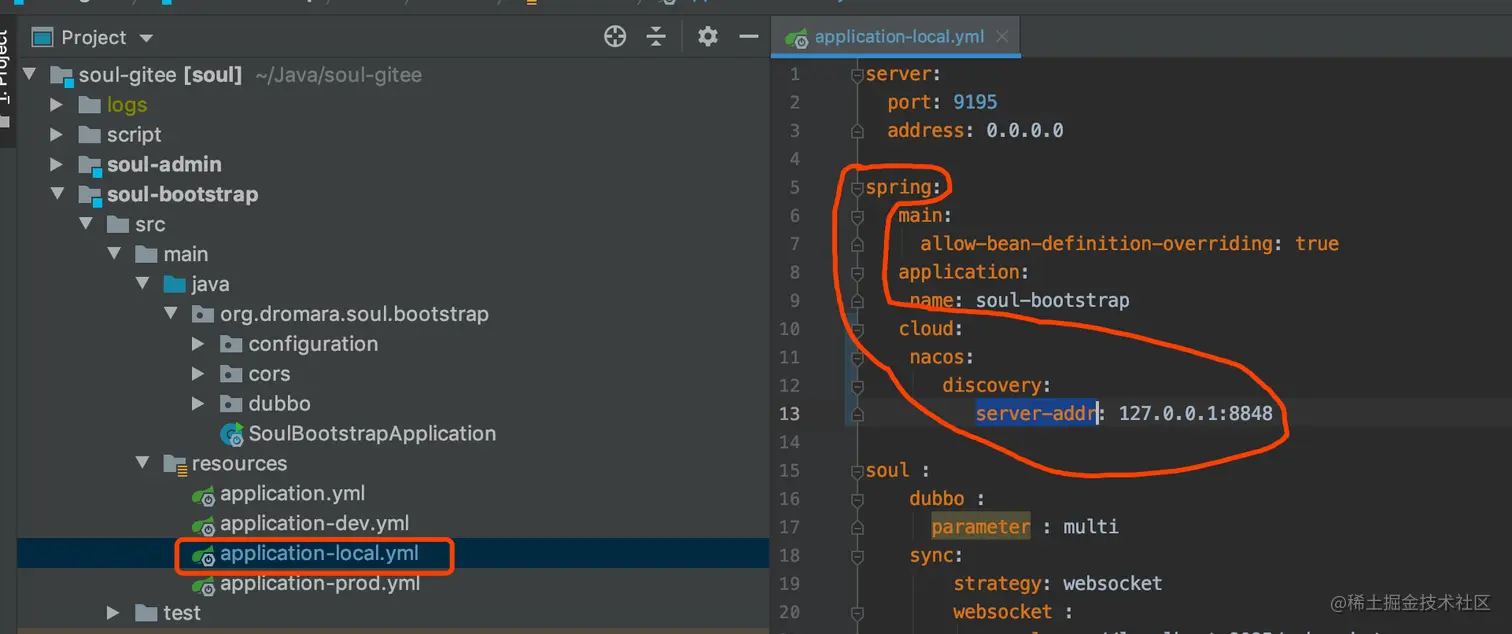Click the highlighted parameter key
This screenshot has width=1512, height=634.
[980, 527]
